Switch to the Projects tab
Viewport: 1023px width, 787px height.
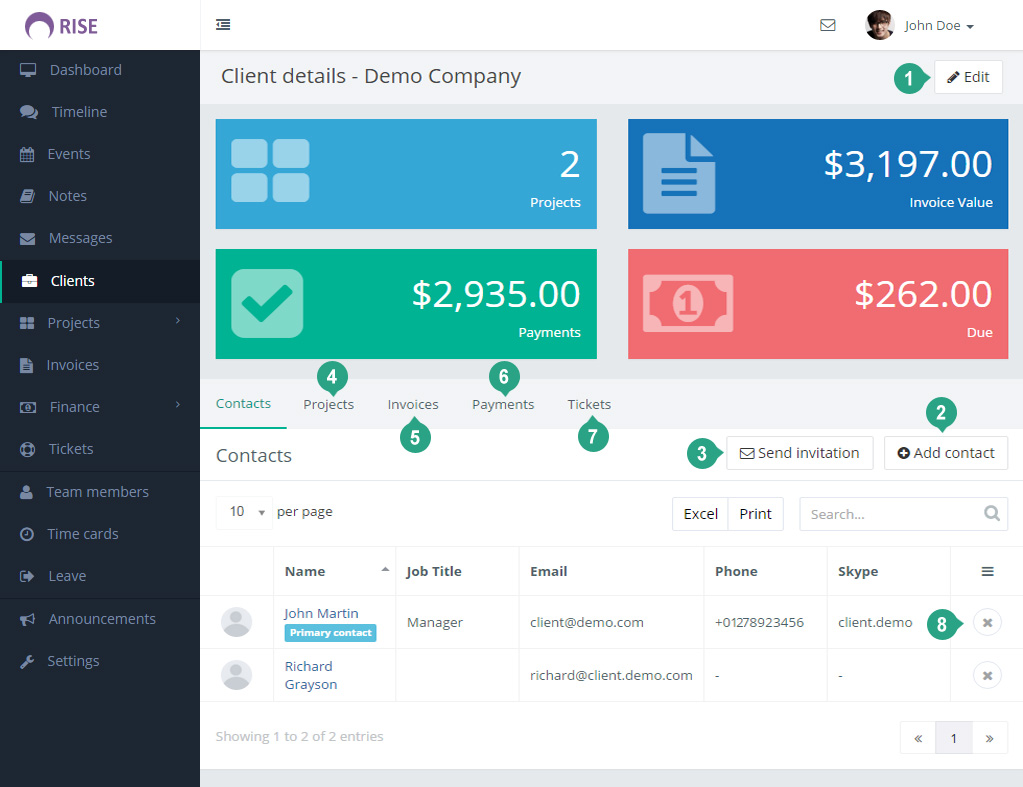point(328,405)
